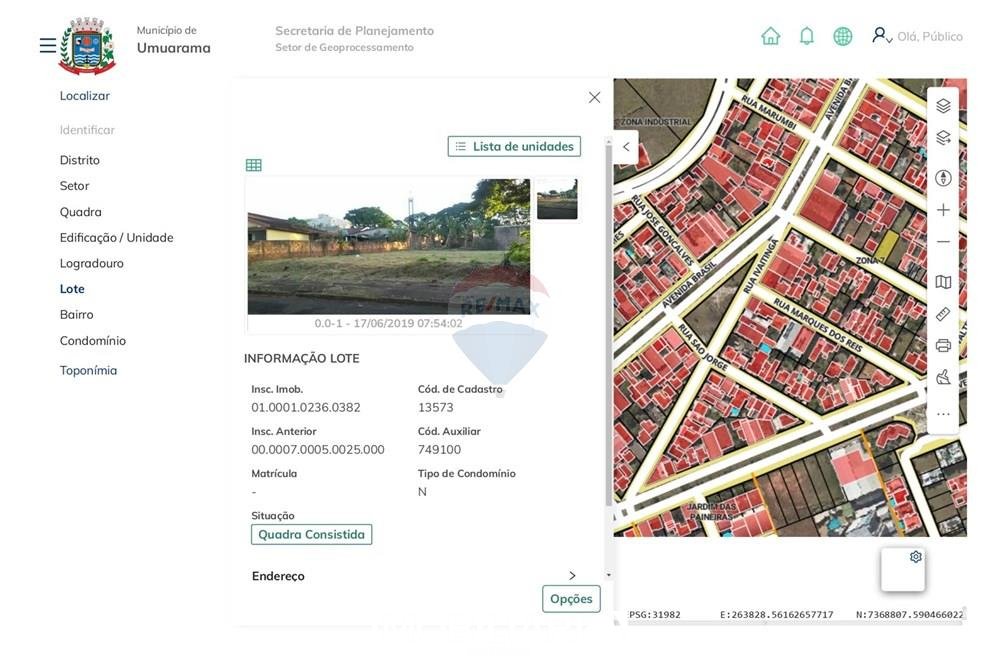The image size is (1000, 667).
Task: Open the hamburger main menu
Action: [47, 46]
